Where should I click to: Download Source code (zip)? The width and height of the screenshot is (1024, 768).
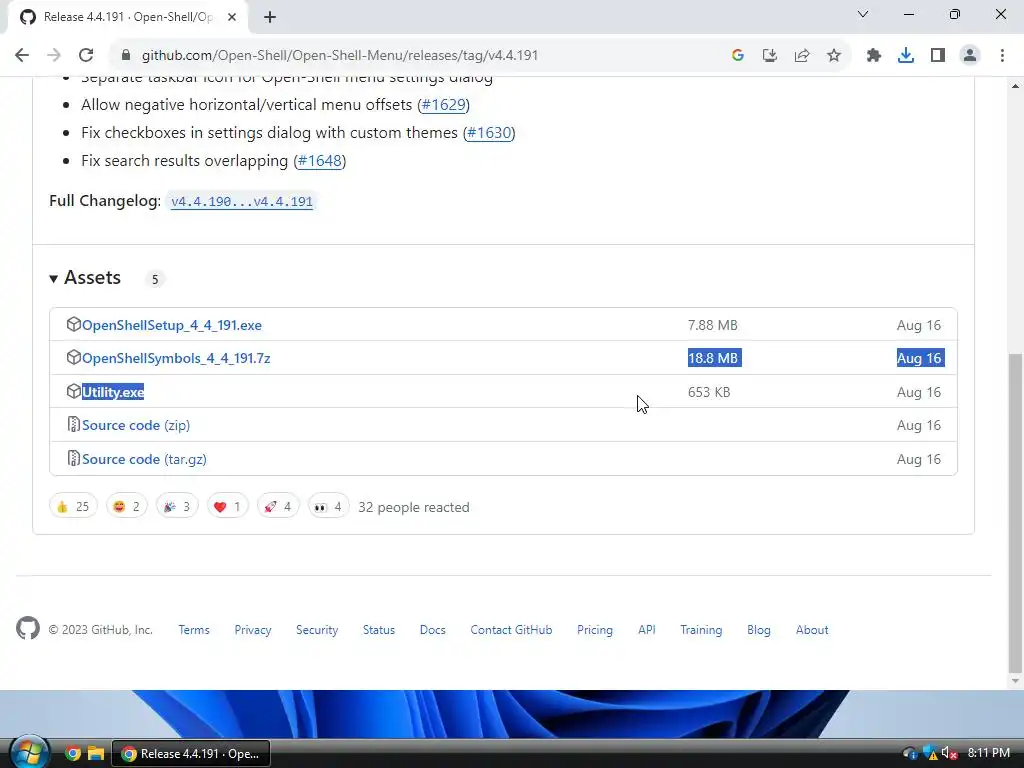coord(136,425)
